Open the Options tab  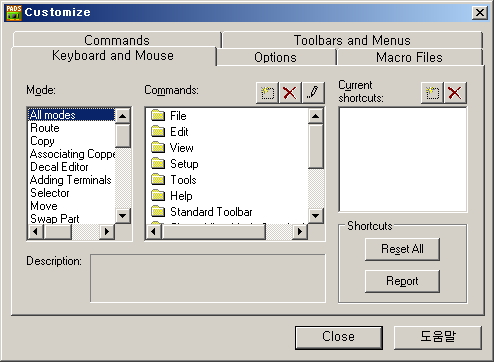[x=275, y=57]
